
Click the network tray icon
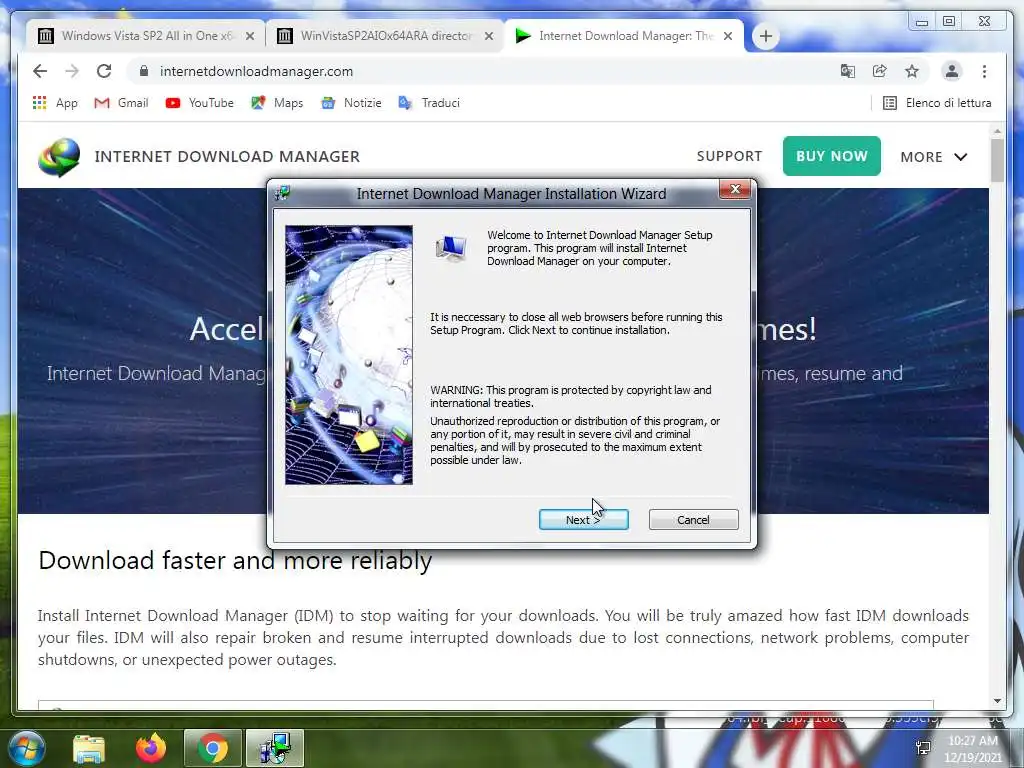click(x=923, y=748)
